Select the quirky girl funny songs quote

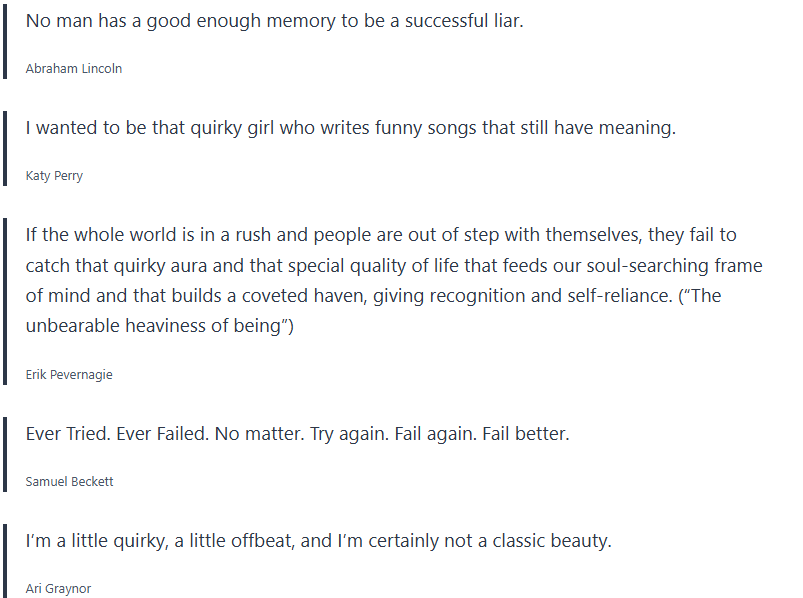point(350,128)
